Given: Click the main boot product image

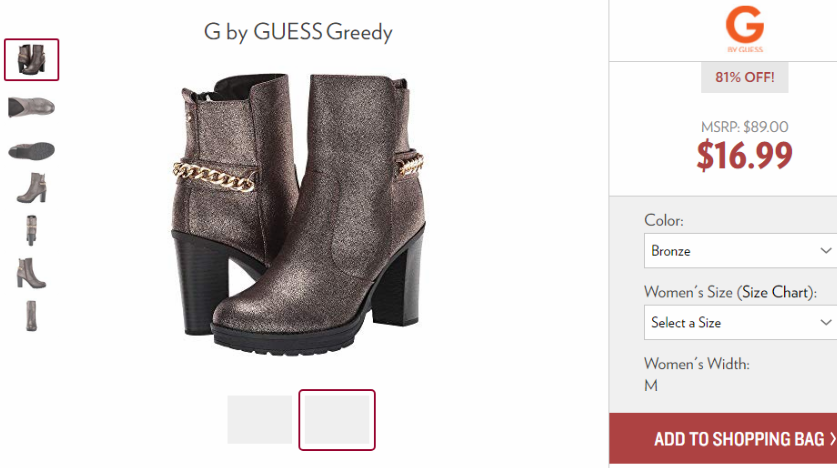Looking at the screenshot, I should pos(298,213).
